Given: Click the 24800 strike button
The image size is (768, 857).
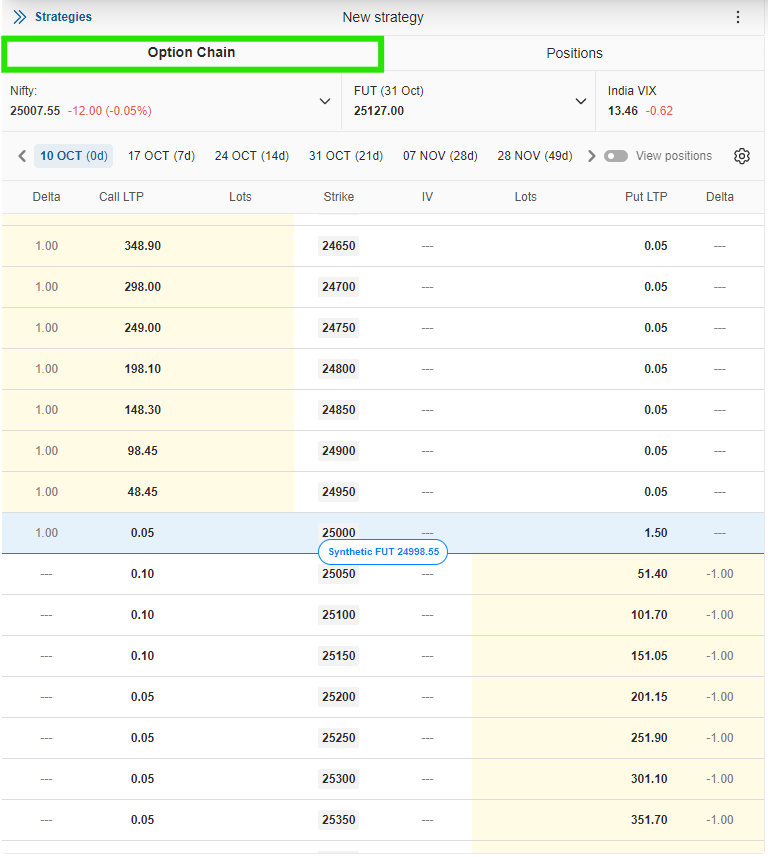Looking at the screenshot, I should coord(338,369).
